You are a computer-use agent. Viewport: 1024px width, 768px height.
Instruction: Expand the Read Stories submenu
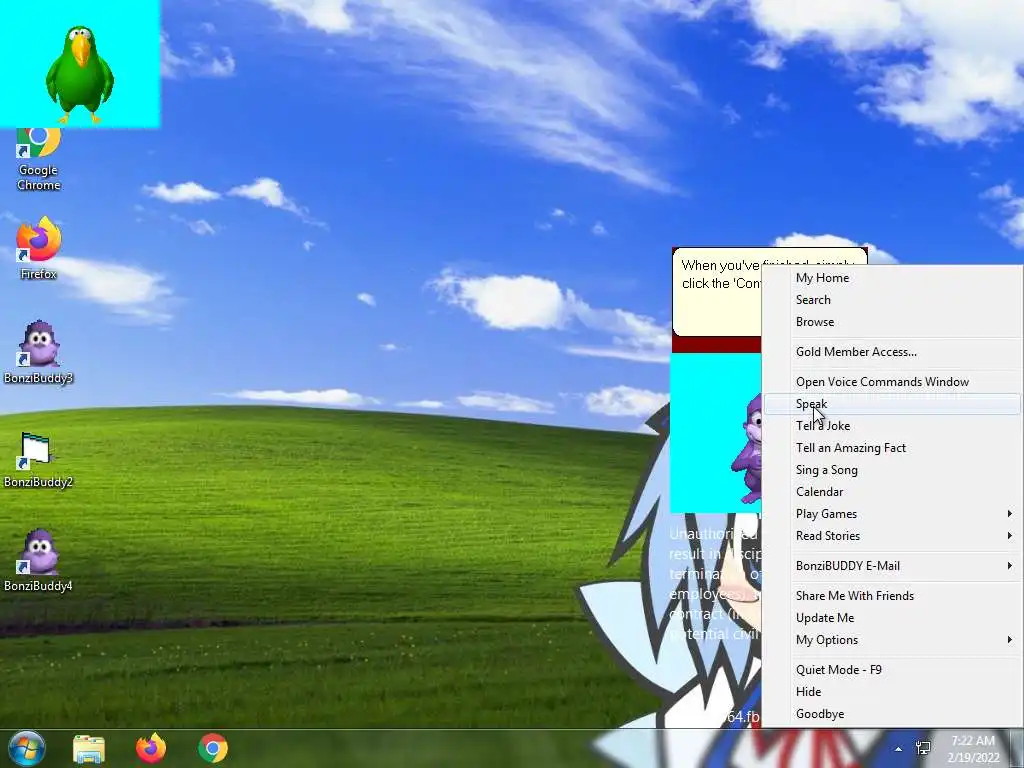coord(891,536)
